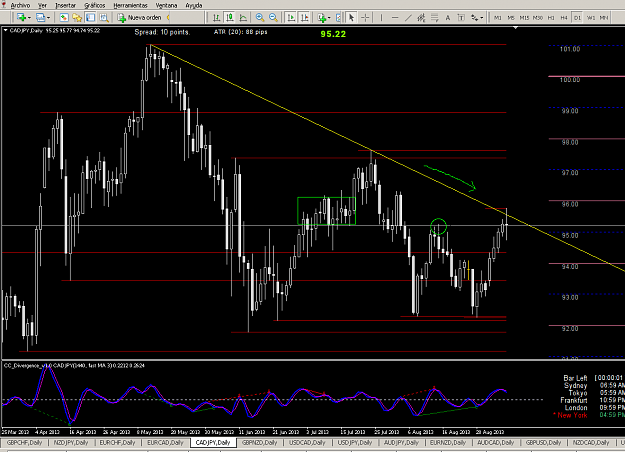The image size is (625, 452).
Task: Switch to M1 timeframe
Action: 497,18
